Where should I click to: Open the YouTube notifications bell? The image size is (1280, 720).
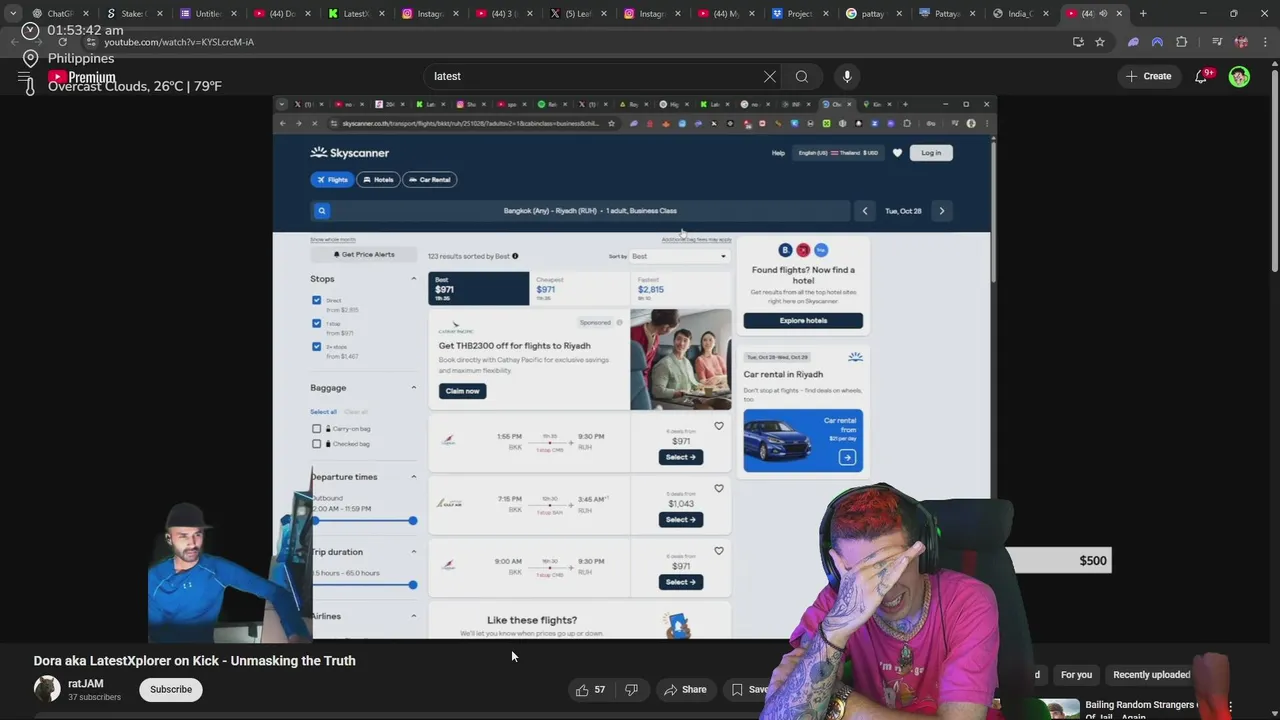(x=1201, y=76)
